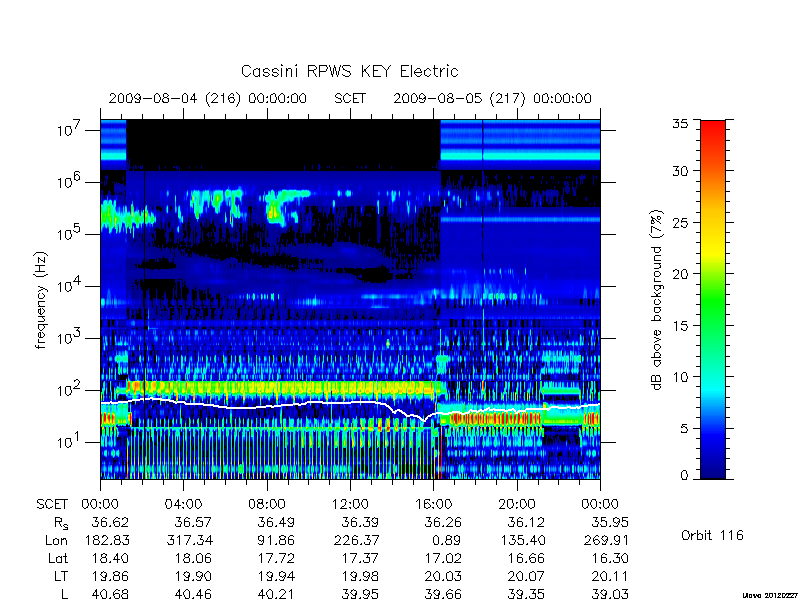Click the 35 value on the color scale
This screenshot has width=800, height=600.
click(681, 124)
